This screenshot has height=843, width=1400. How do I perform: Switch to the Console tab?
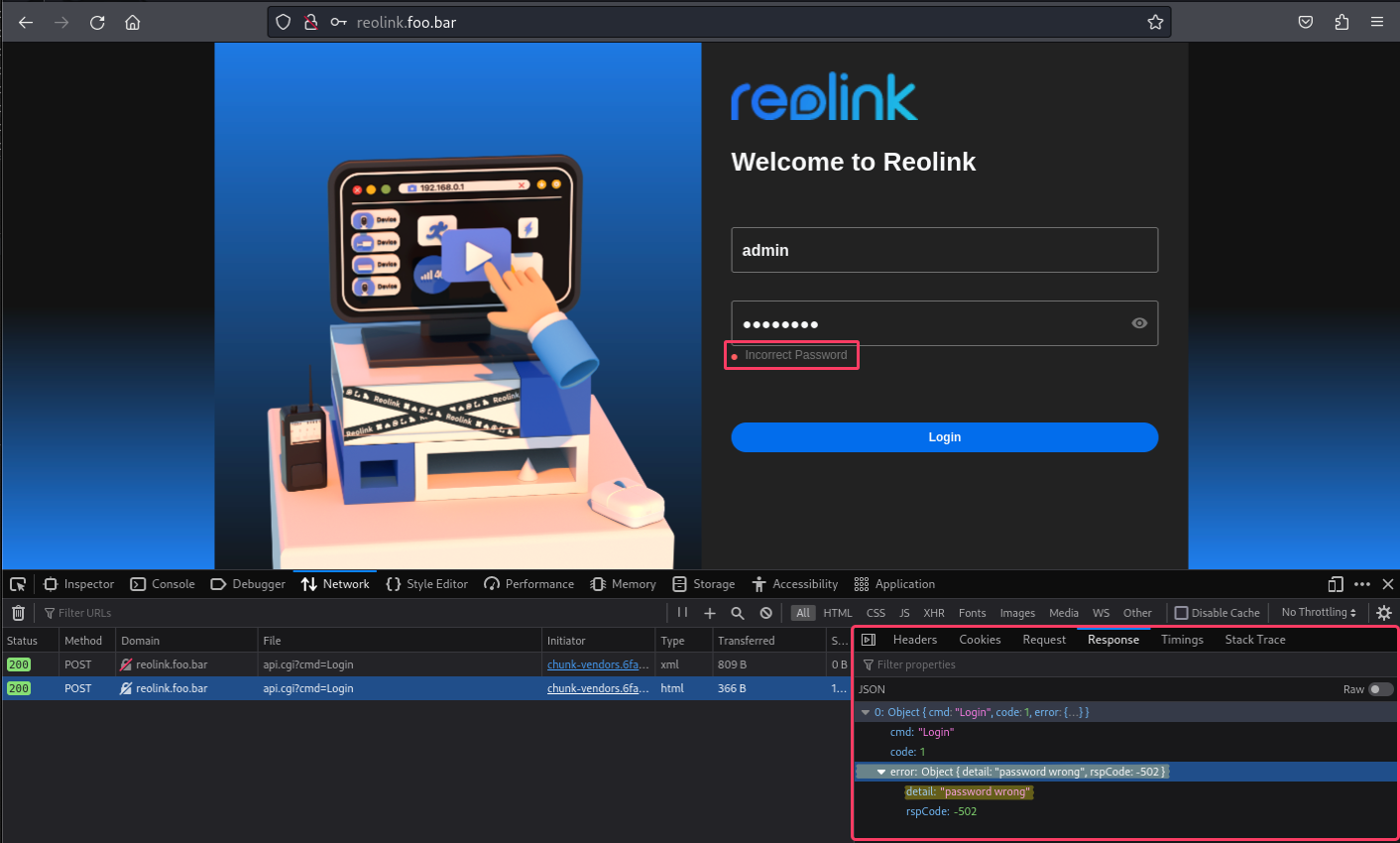coord(164,584)
